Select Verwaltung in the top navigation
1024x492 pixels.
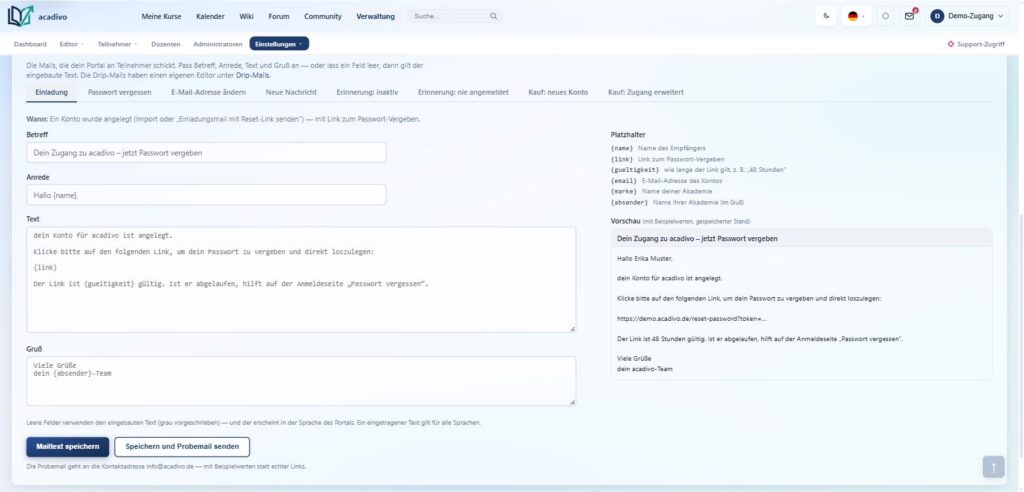click(x=376, y=16)
